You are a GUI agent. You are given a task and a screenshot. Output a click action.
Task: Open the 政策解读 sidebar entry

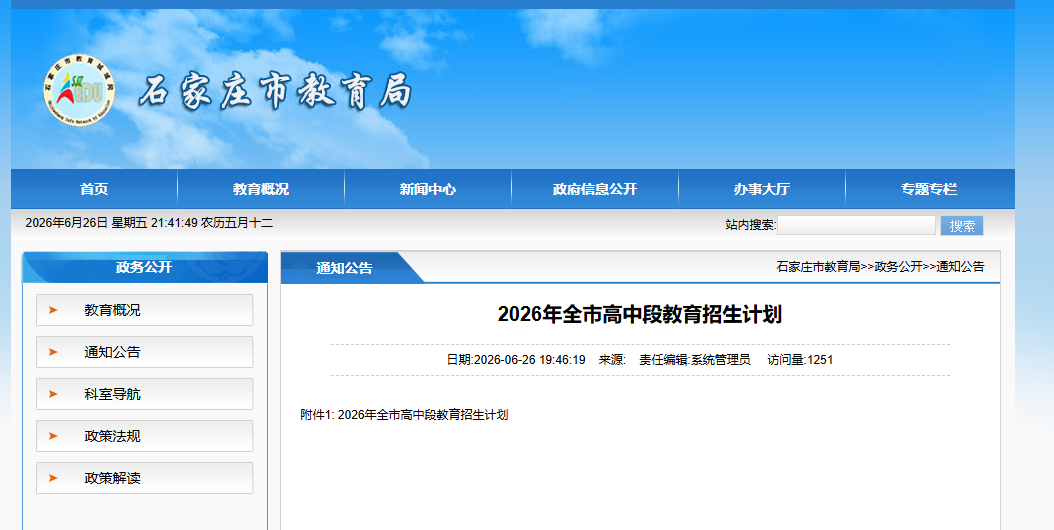145,478
